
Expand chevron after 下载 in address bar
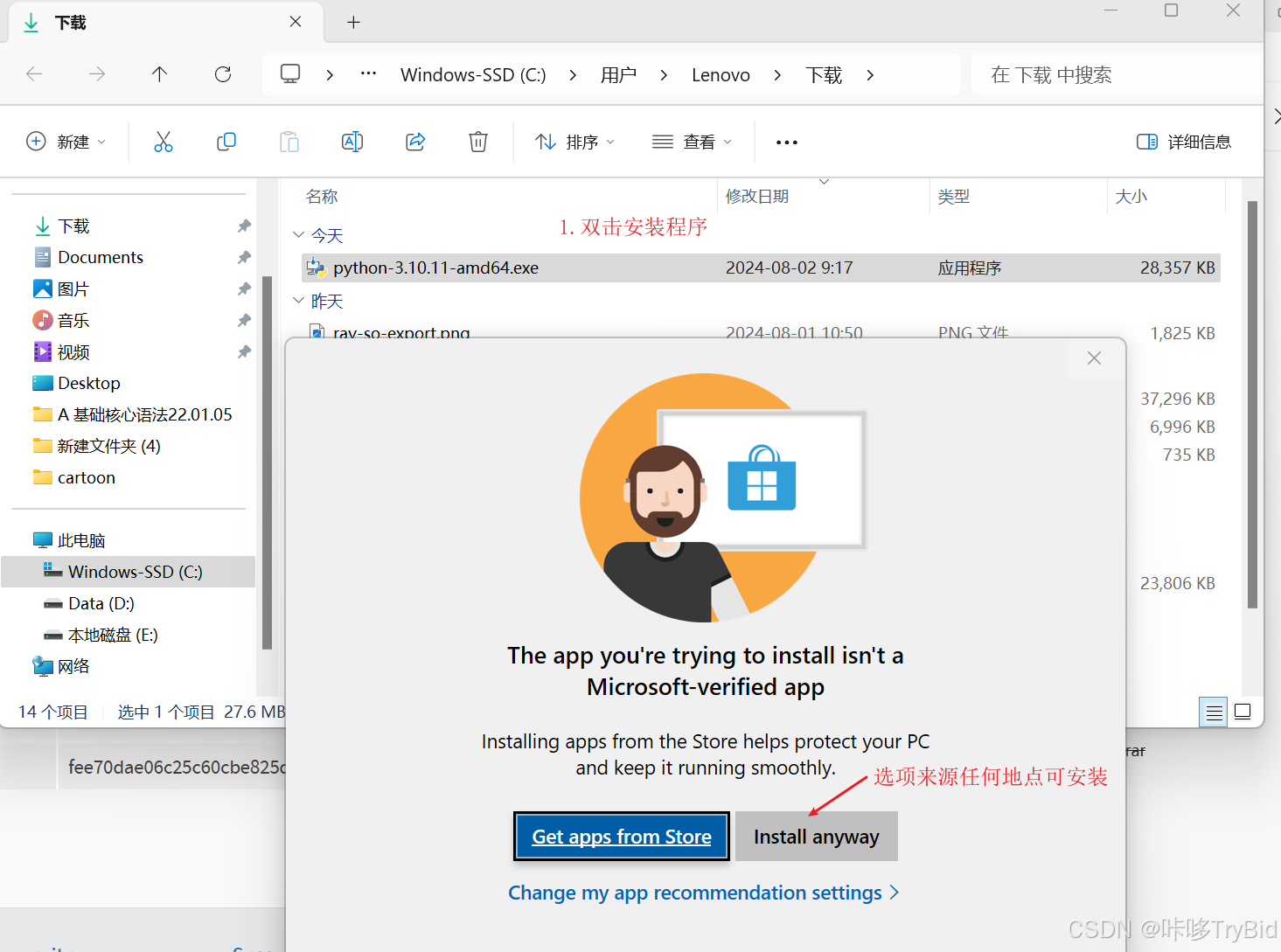point(870,75)
